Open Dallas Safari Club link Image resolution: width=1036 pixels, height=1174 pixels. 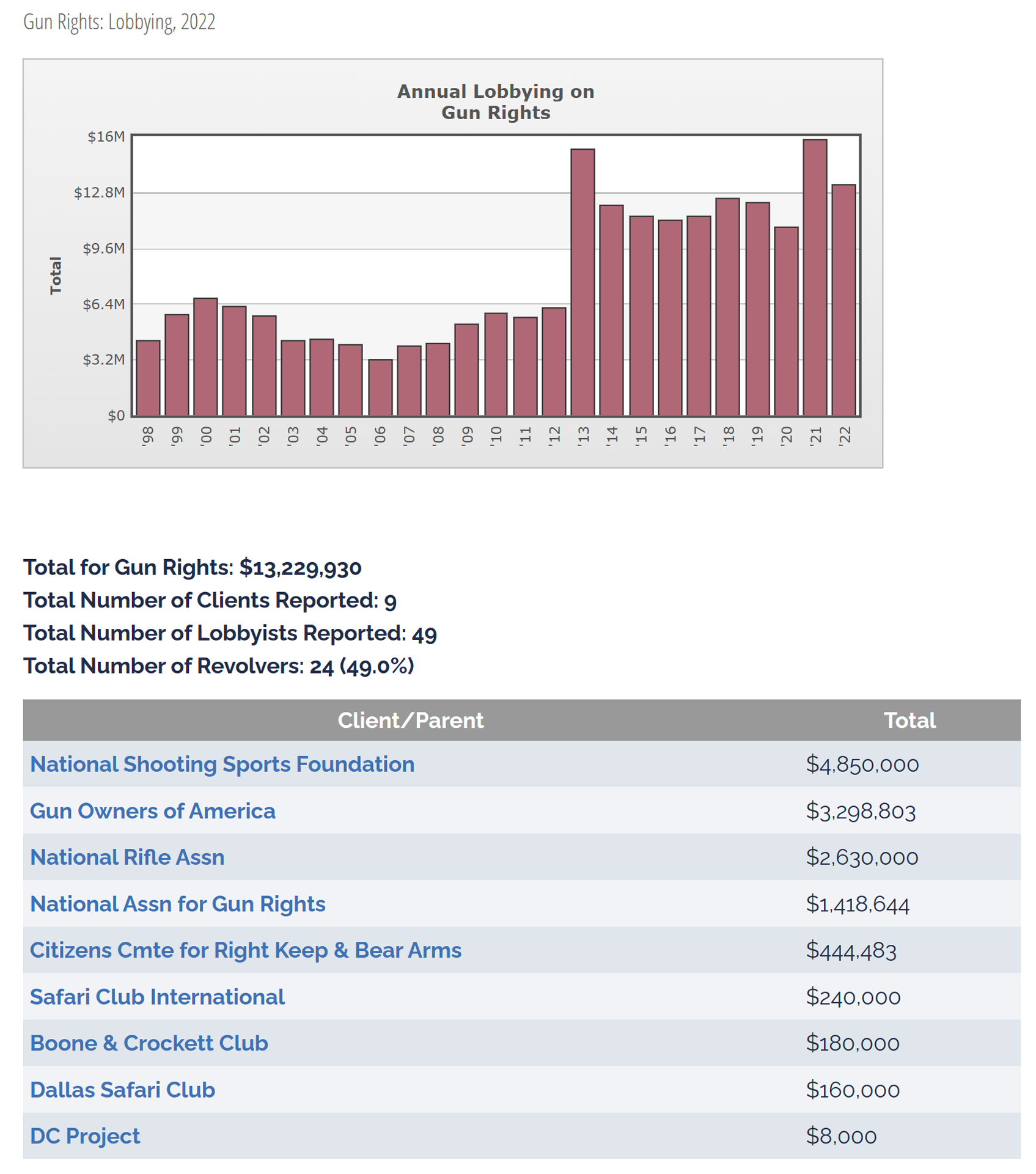[x=122, y=1090]
